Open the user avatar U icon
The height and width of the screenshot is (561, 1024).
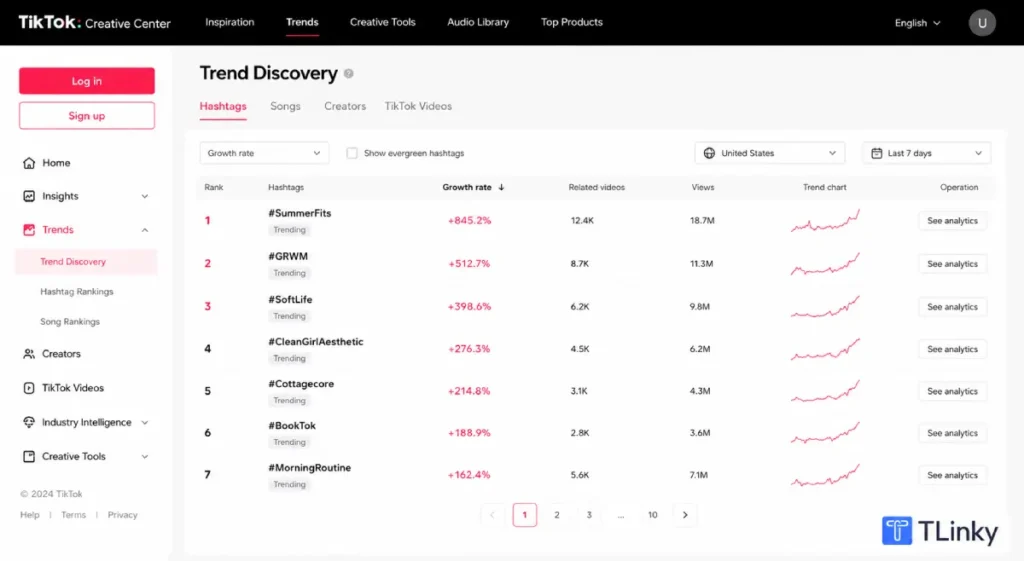click(x=982, y=23)
